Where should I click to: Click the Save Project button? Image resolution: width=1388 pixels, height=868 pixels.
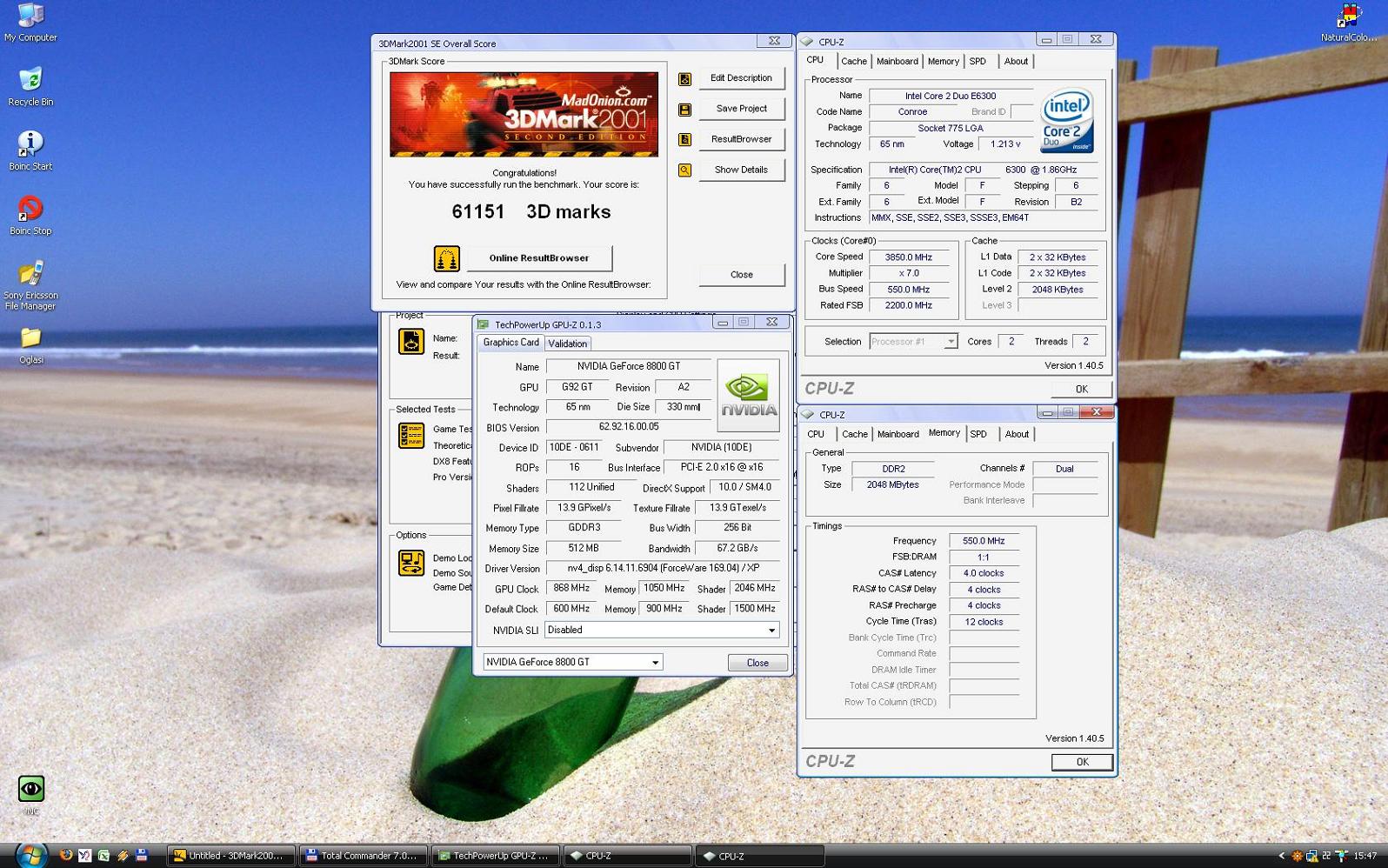pos(741,109)
